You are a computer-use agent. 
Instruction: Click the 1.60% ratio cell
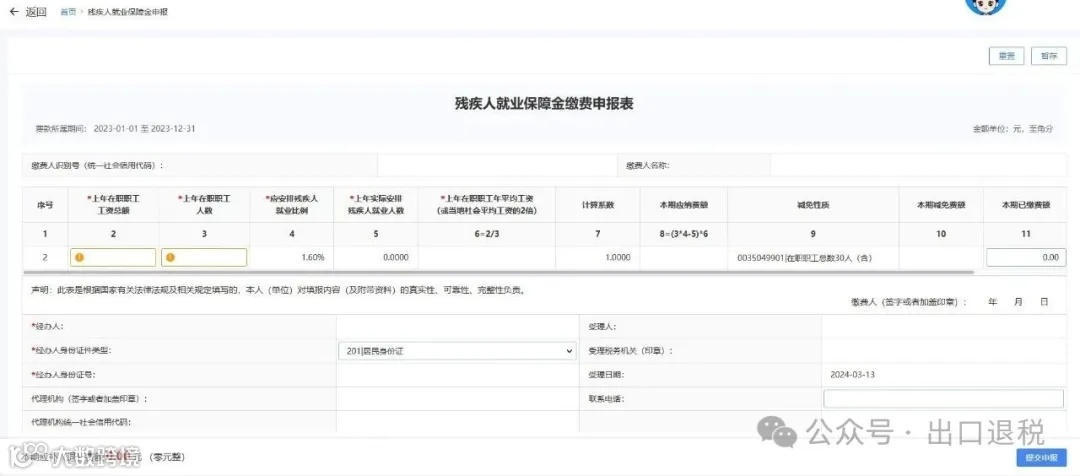[x=291, y=257]
